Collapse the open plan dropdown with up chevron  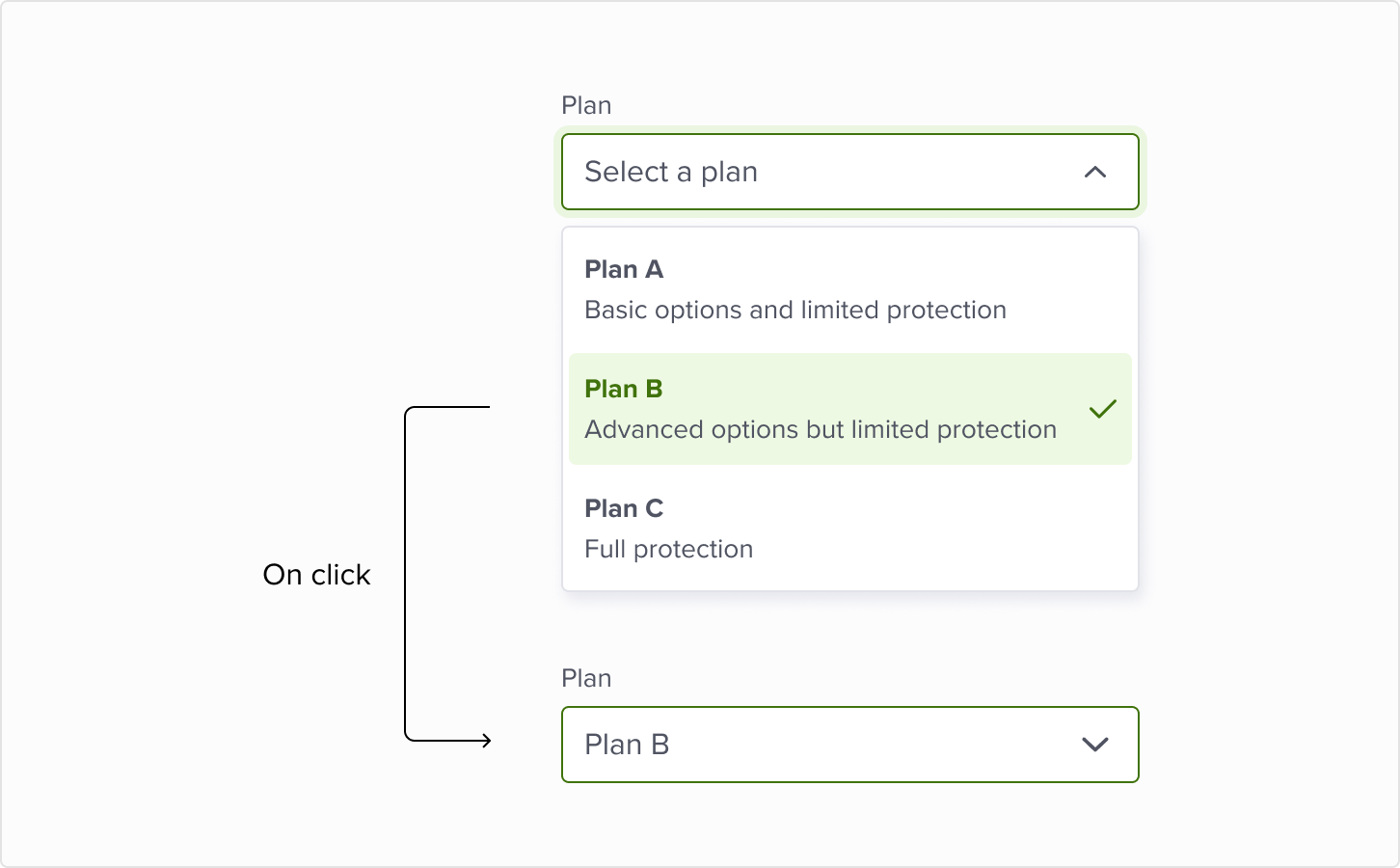point(1094,173)
